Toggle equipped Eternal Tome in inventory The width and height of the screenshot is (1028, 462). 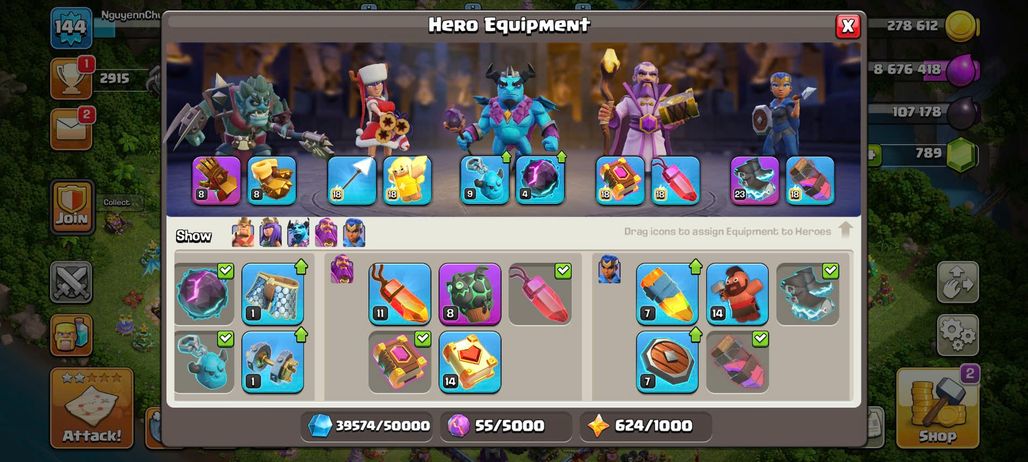coord(399,362)
